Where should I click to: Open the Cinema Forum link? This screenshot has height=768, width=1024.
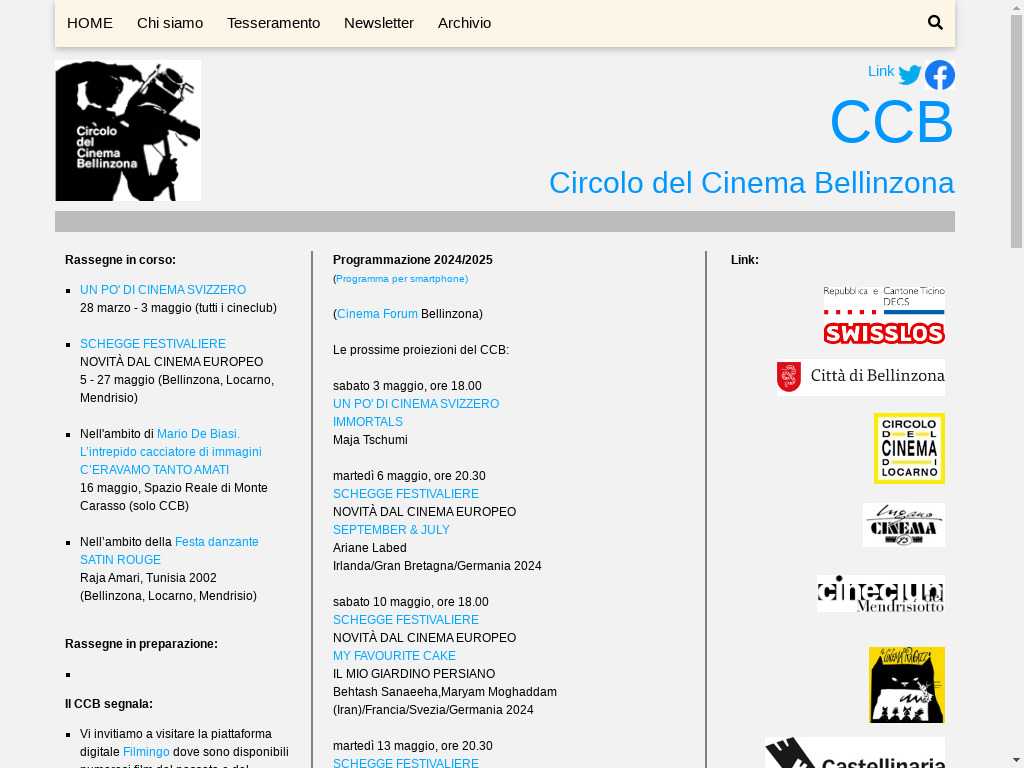pos(377,313)
